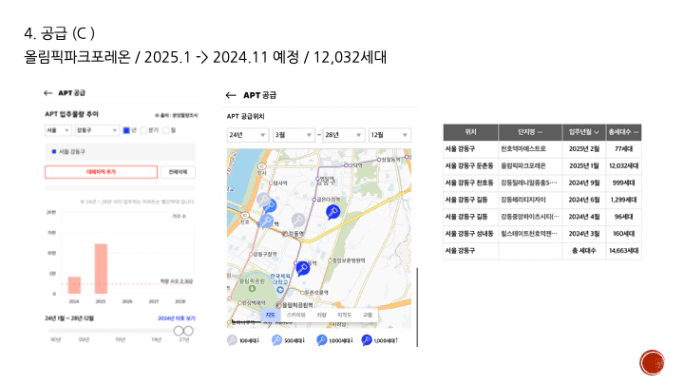Image resolution: width=684 pixels, height=385 pixels.
Task: Enable the 월 (month) checkbox
Action: point(165,130)
